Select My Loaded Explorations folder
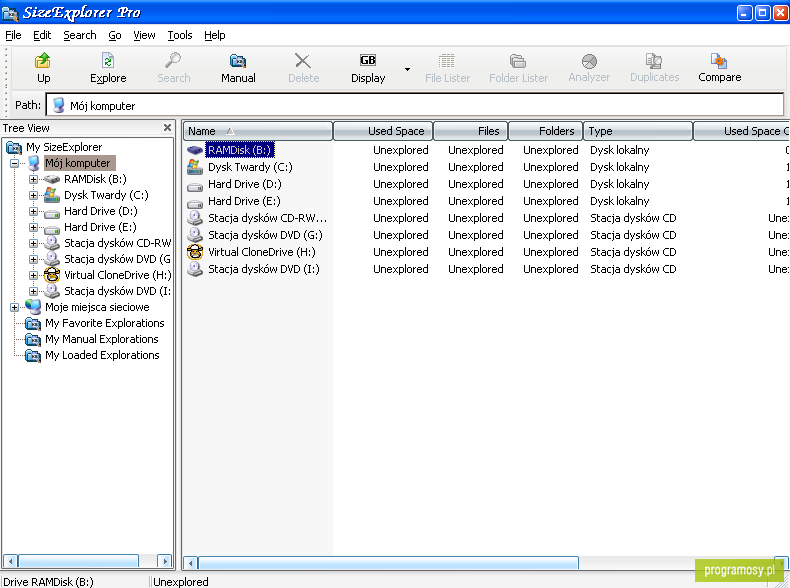 click(x=102, y=355)
